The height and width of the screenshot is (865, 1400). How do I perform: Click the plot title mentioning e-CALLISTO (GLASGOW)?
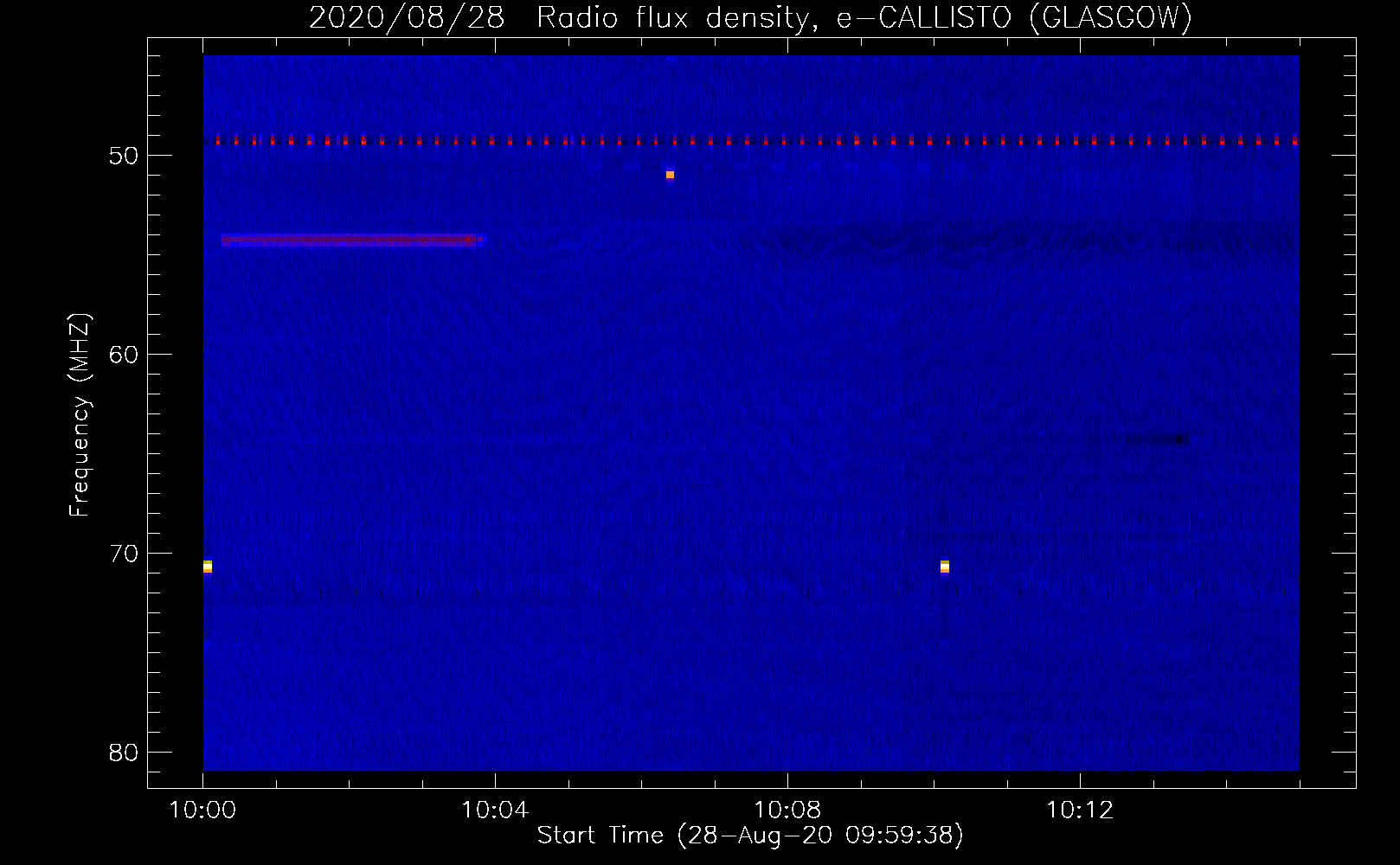click(750, 17)
